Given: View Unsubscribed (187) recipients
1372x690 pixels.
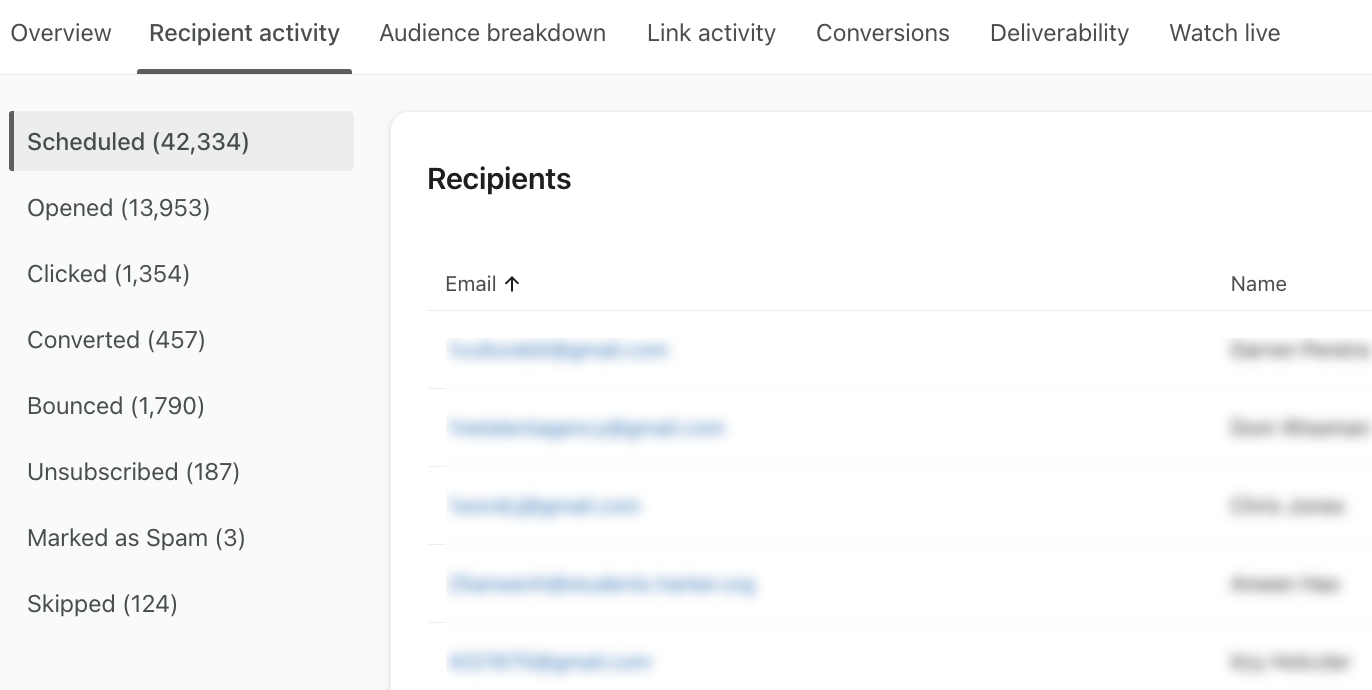Looking at the screenshot, I should click(133, 472).
